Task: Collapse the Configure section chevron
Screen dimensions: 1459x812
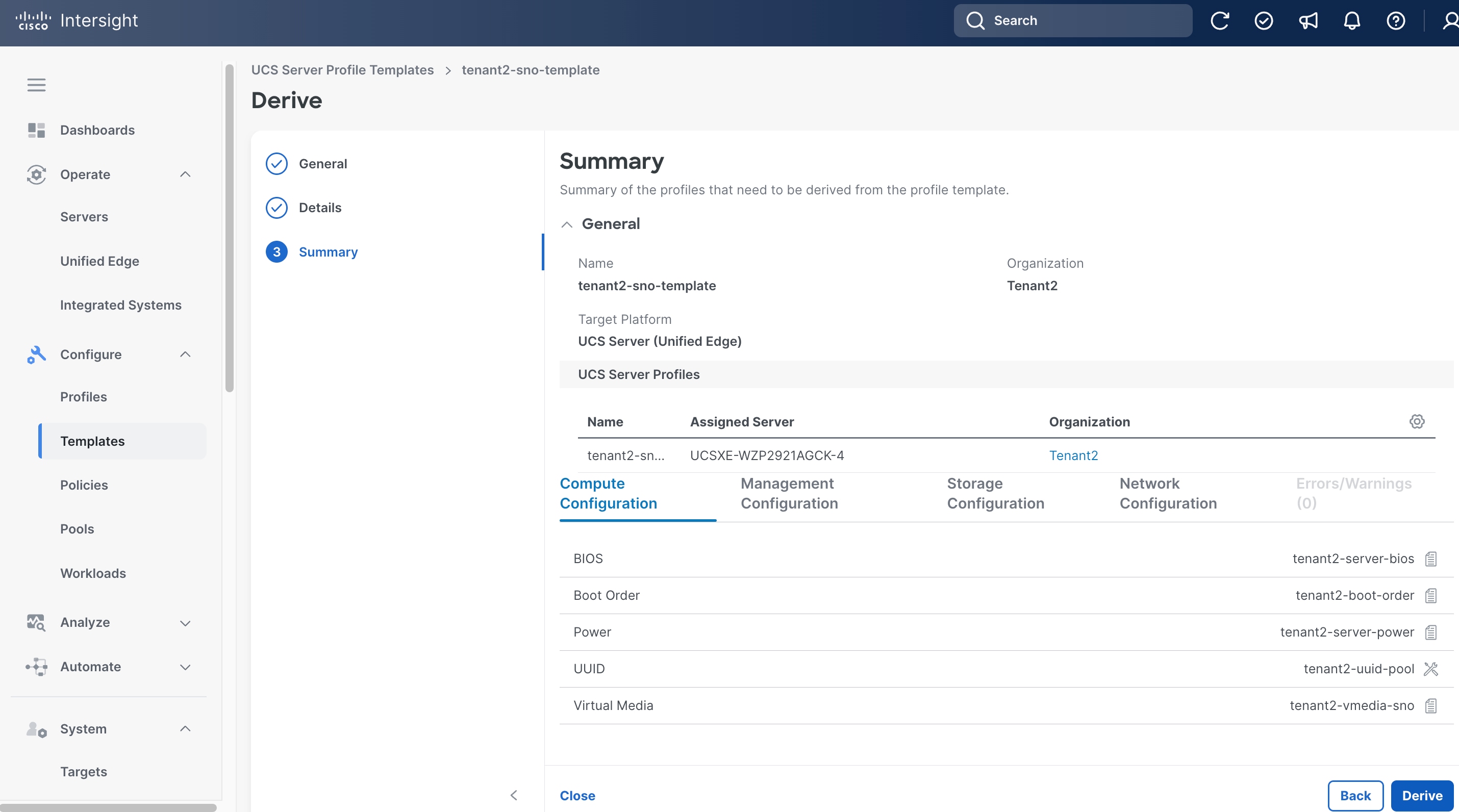Action: click(x=185, y=354)
